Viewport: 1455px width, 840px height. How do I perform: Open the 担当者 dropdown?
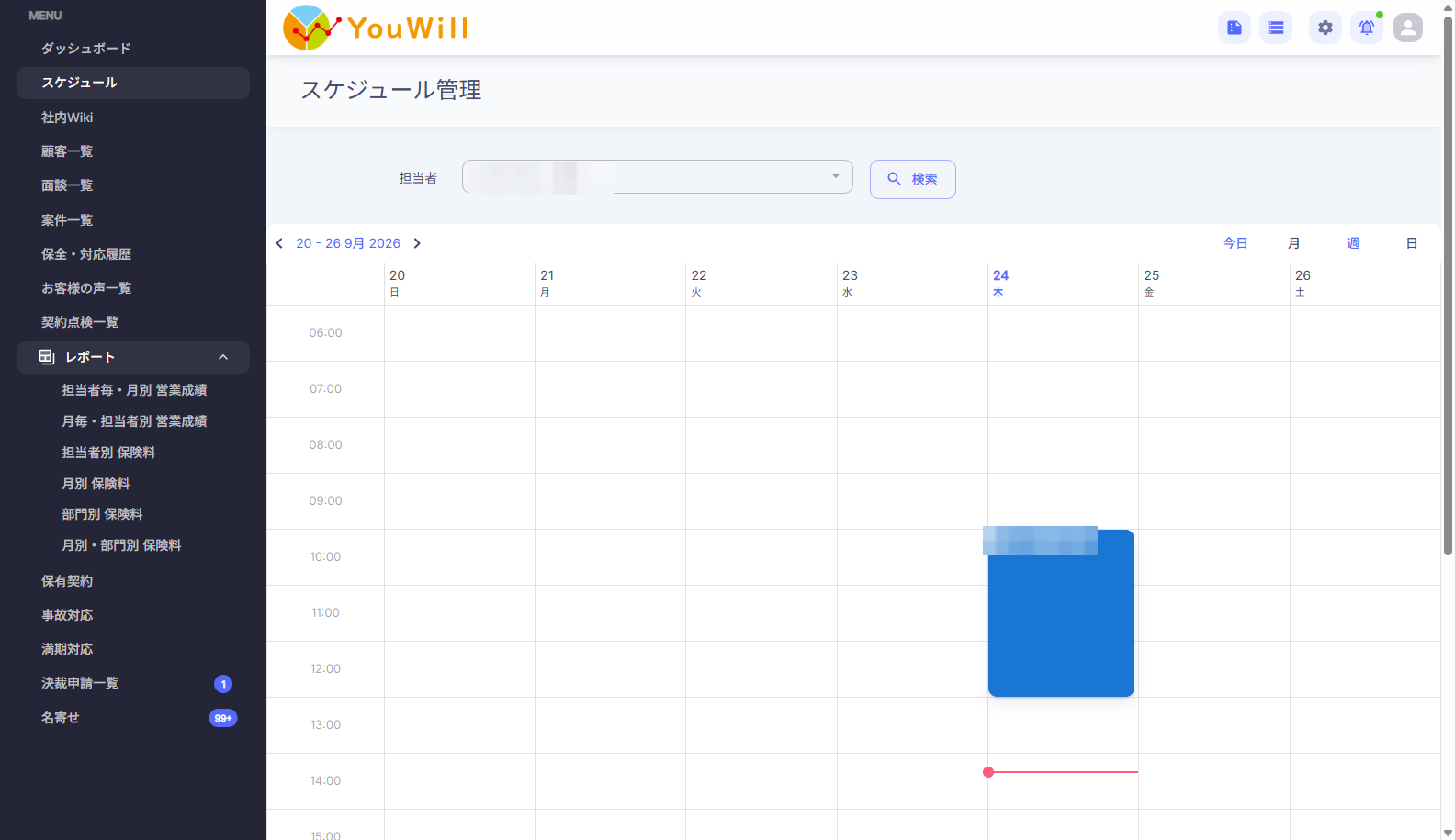pyautogui.click(x=658, y=177)
